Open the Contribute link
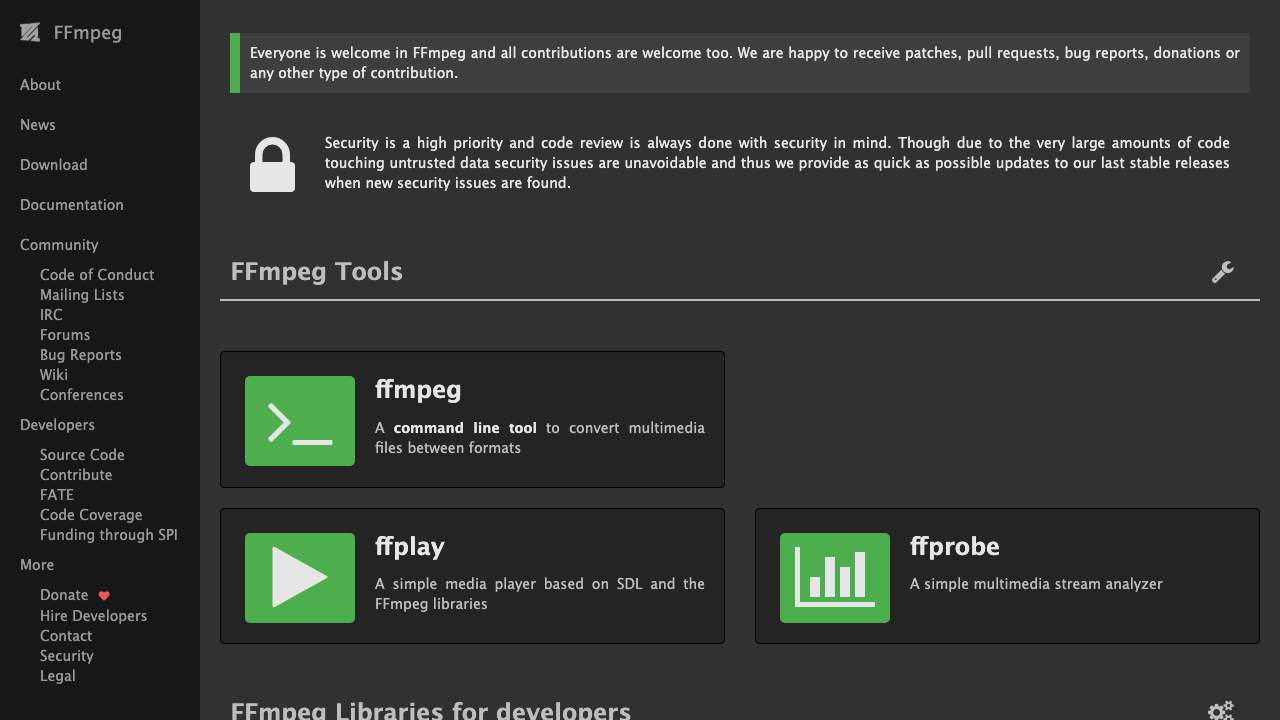Viewport: 1280px width, 720px height. tap(76, 475)
